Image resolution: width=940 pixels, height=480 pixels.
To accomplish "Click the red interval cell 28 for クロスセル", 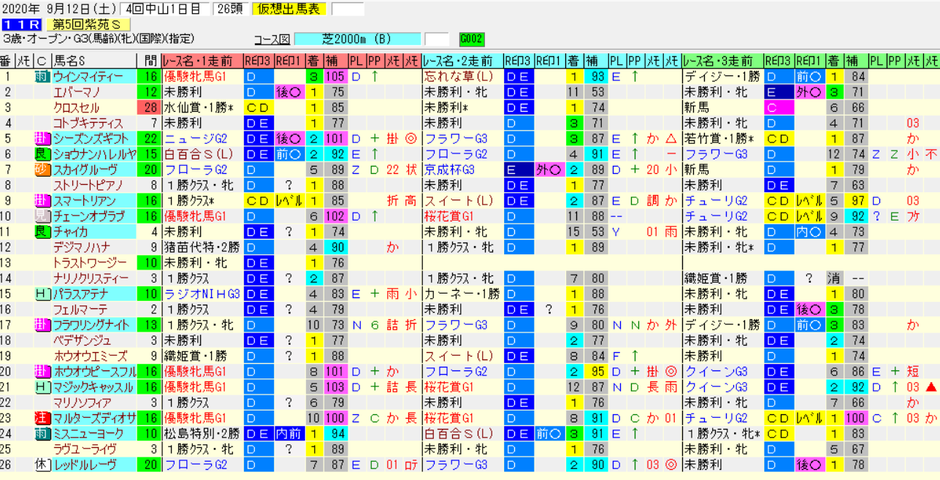I will (x=149, y=107).
